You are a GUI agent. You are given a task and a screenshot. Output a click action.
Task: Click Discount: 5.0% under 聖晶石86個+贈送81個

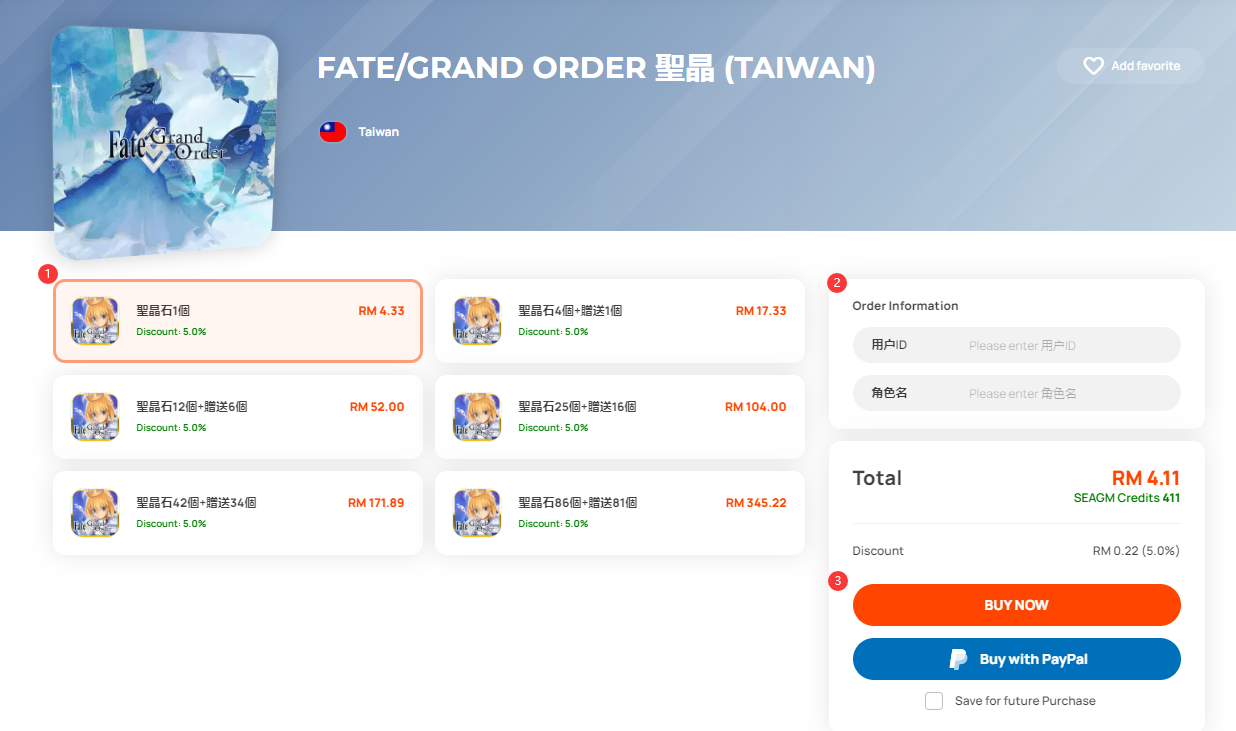click(553, 524)
